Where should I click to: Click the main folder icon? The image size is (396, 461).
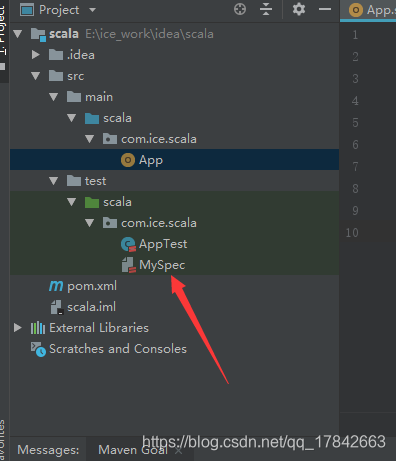74,97
